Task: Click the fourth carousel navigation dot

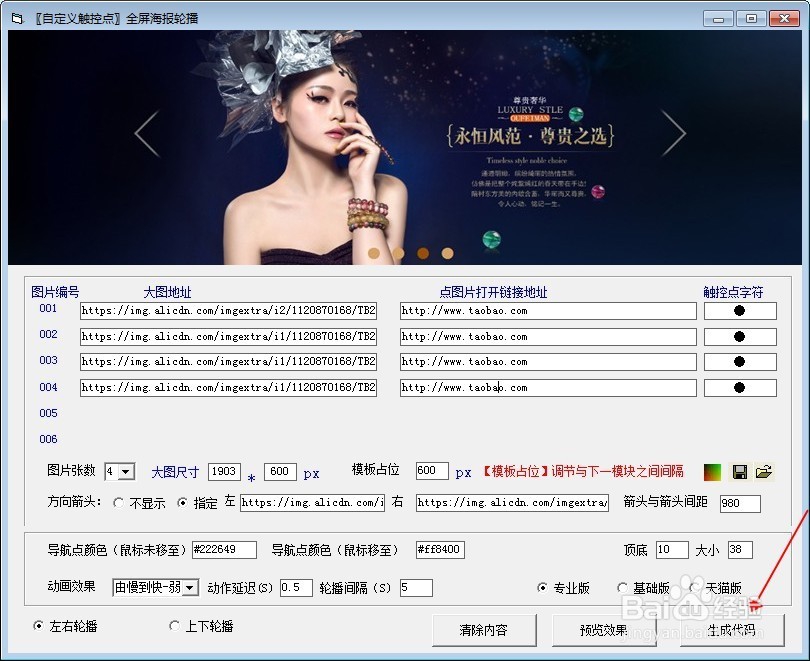Action: pyautogui.click(x=447, y=253)
